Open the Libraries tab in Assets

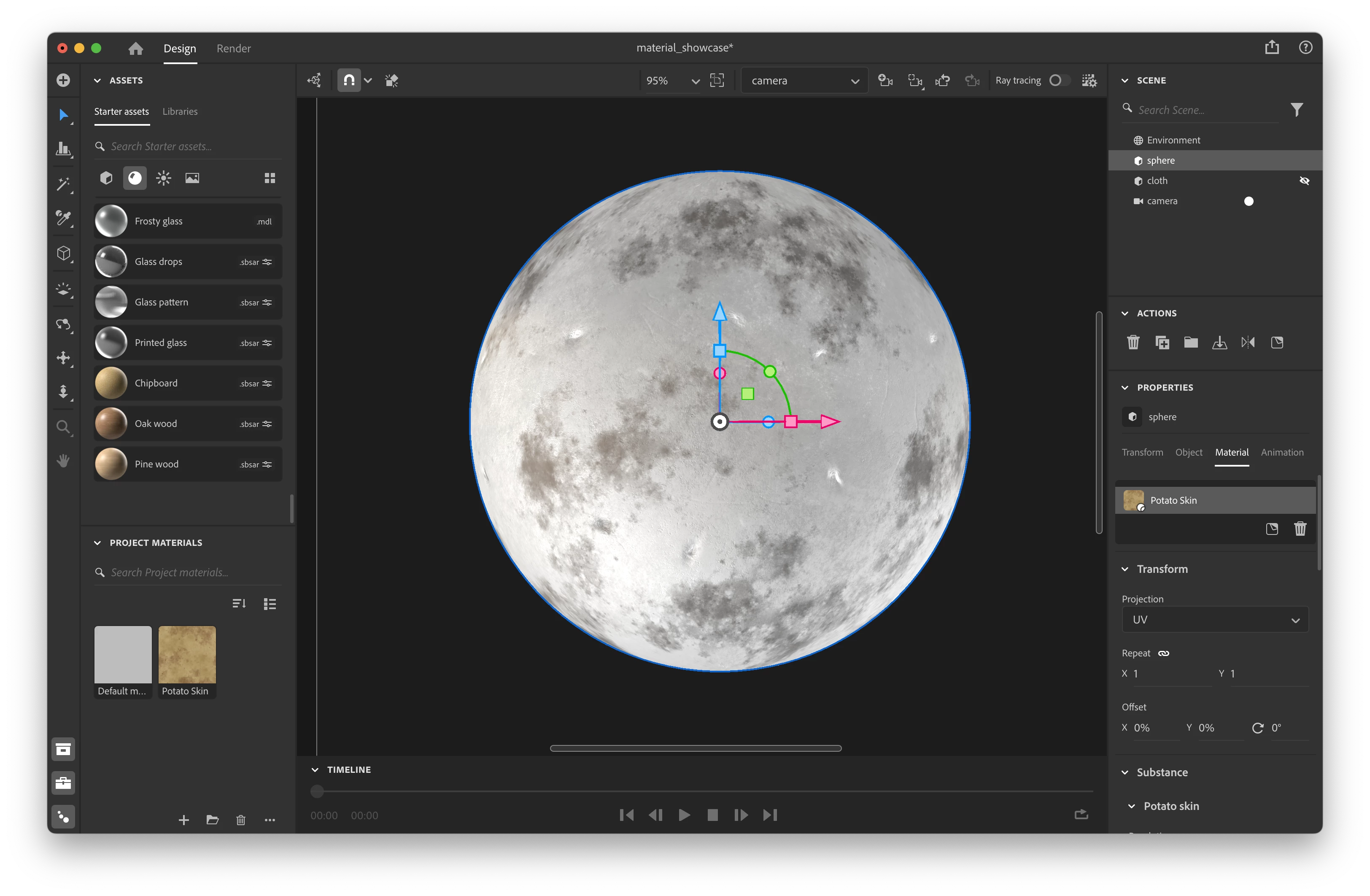(180, 111)
